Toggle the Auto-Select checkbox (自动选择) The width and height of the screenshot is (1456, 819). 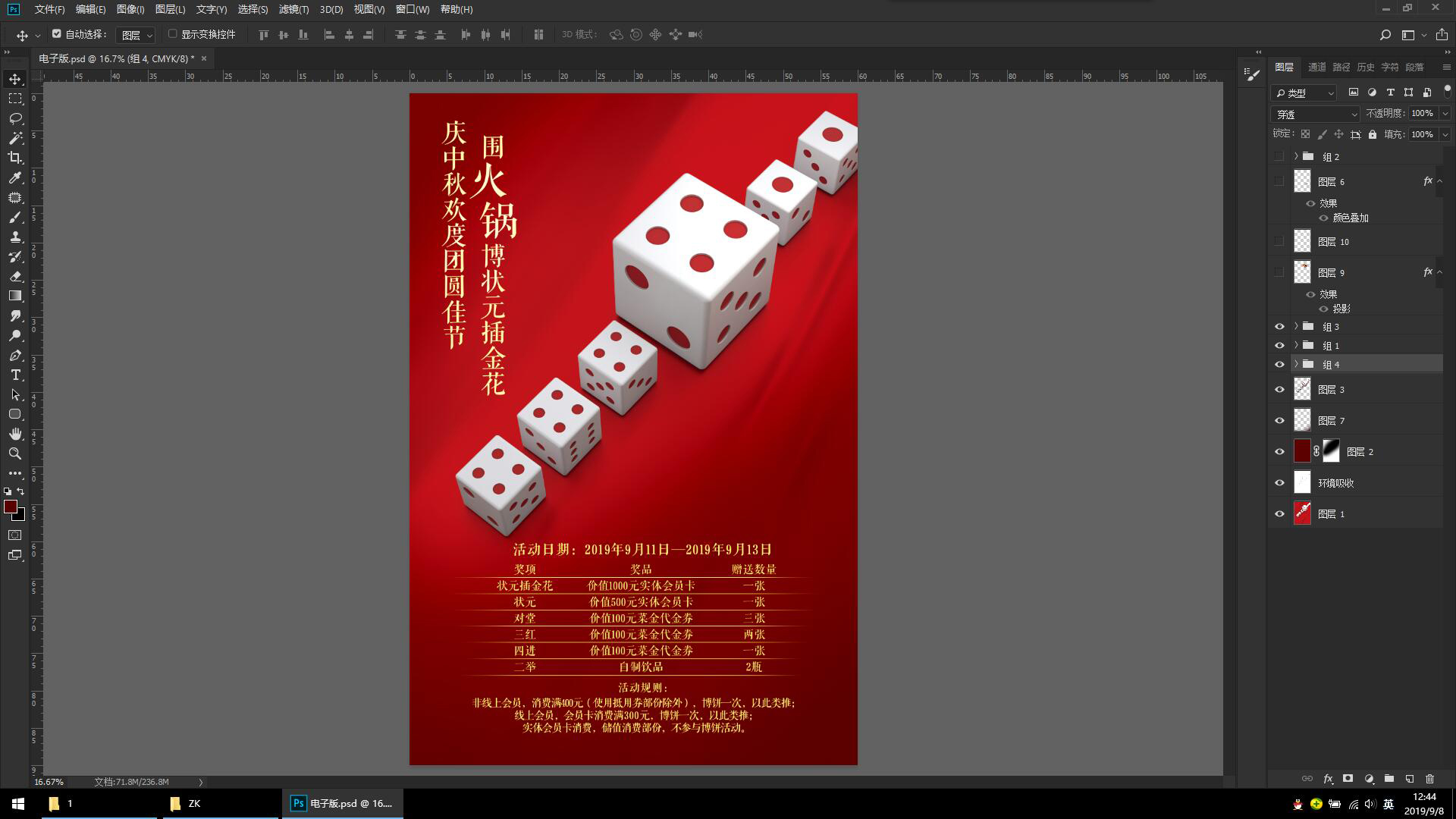[x=56, y=34]
